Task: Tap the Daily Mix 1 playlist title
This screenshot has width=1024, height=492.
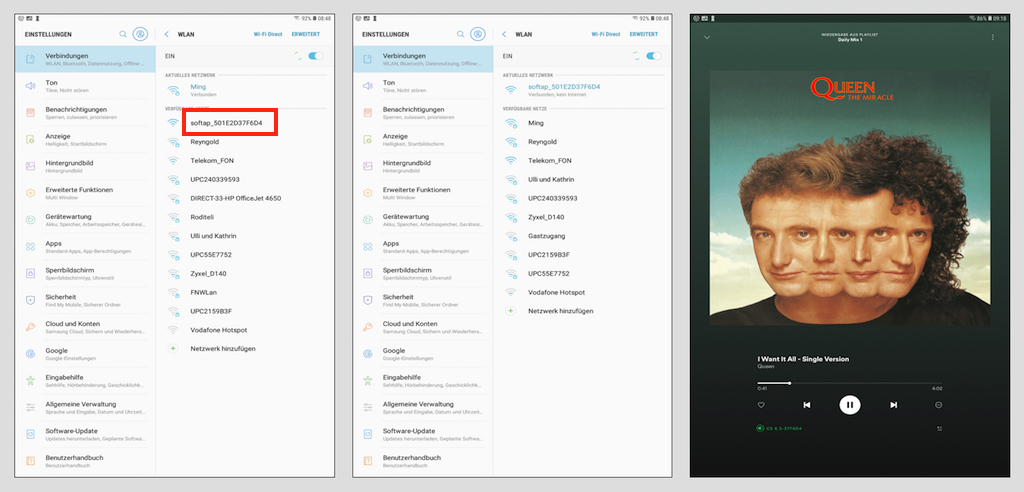Action: click(x=850, y=40)
